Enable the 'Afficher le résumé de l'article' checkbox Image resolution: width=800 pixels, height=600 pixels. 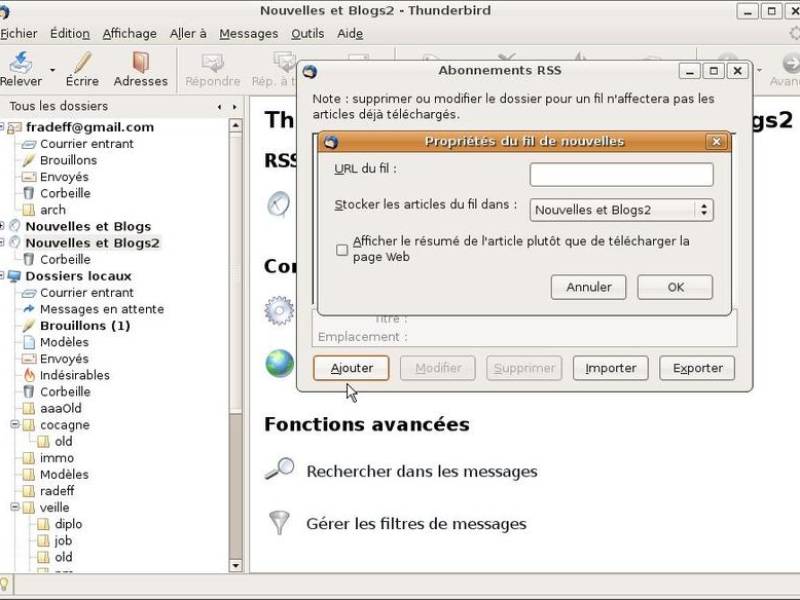pyautogui.click(x=342, y=249)
